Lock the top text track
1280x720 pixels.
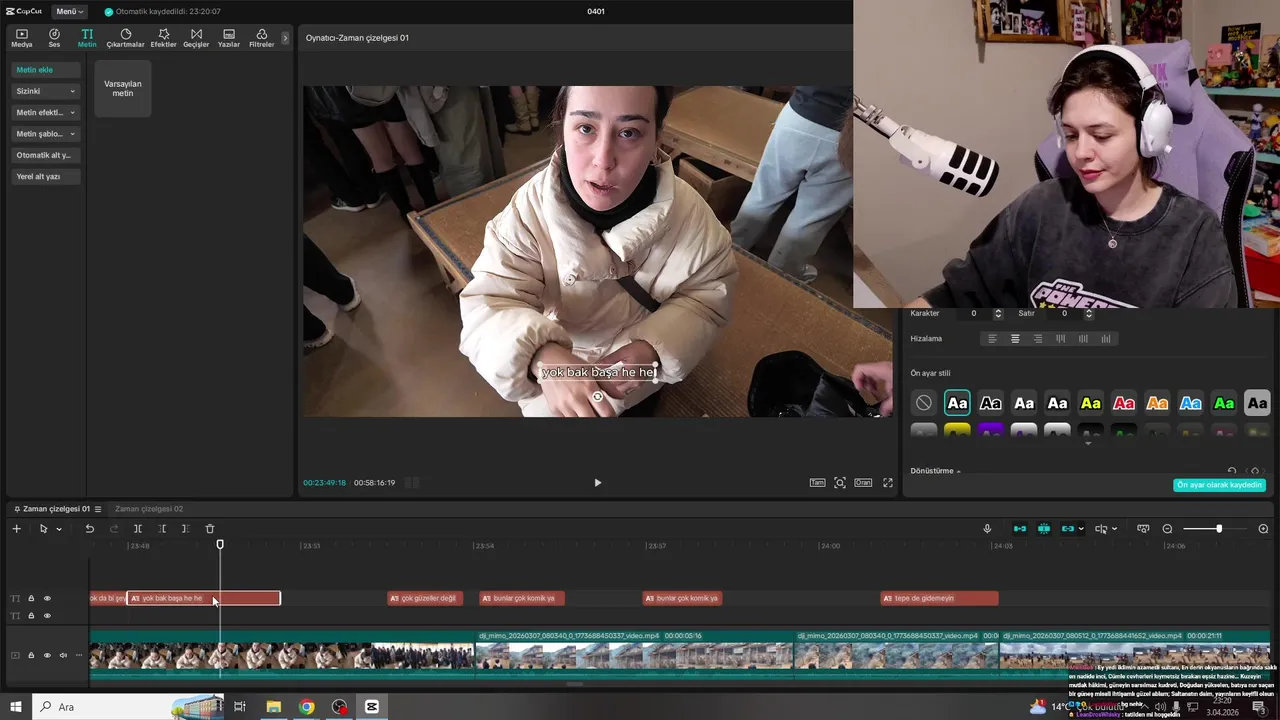31,599
